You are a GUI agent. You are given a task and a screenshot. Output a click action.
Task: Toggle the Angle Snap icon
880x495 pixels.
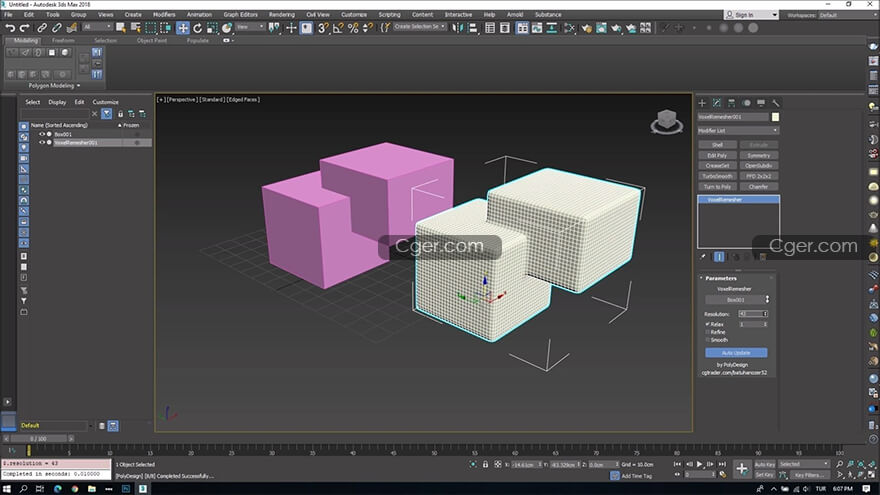(x=338, y=28)
